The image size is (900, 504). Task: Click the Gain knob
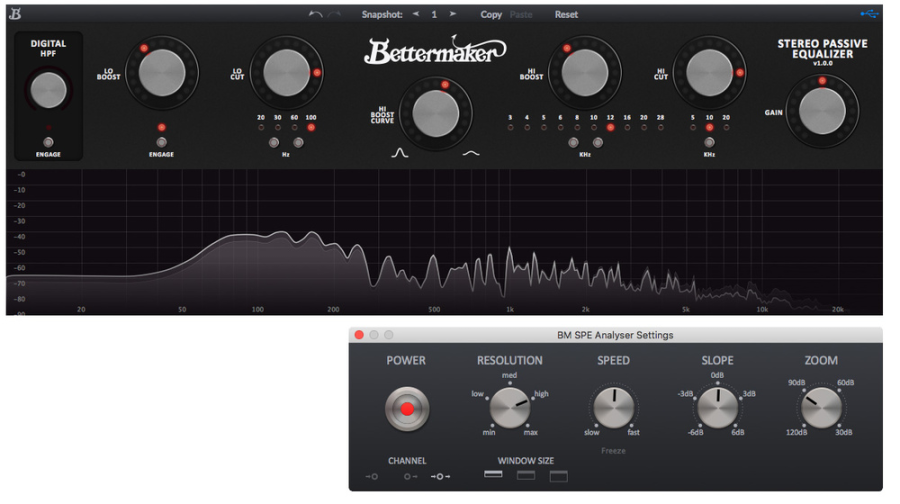pyautogui.click(x=822, y=111)
